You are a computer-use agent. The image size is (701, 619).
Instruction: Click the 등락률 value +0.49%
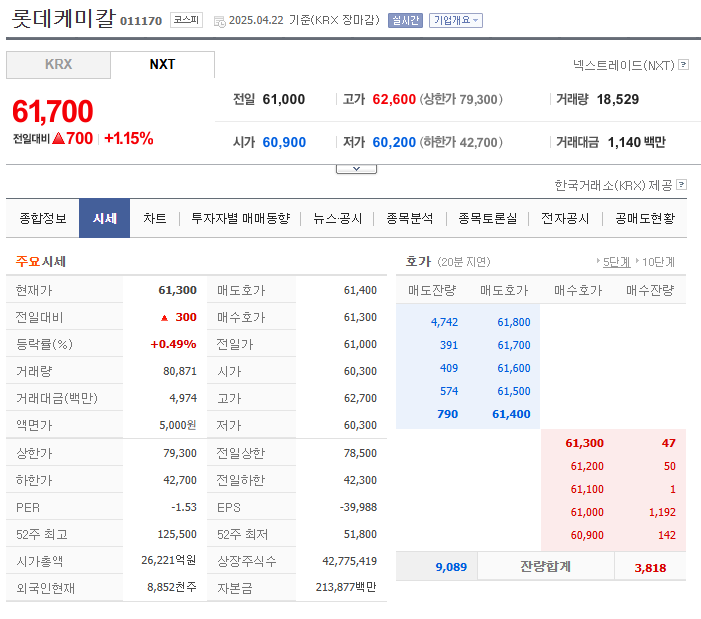coord(173,344)
